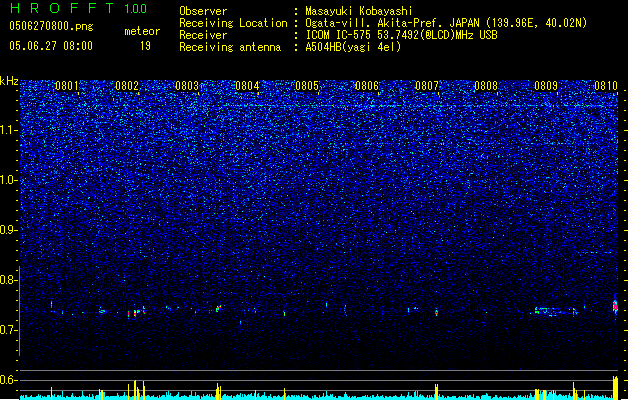Image resolution: width=629 pixels, height=400 pixels.
Task: Click the ICOM IC-575 receiver text
Action: tap(401, 35)
